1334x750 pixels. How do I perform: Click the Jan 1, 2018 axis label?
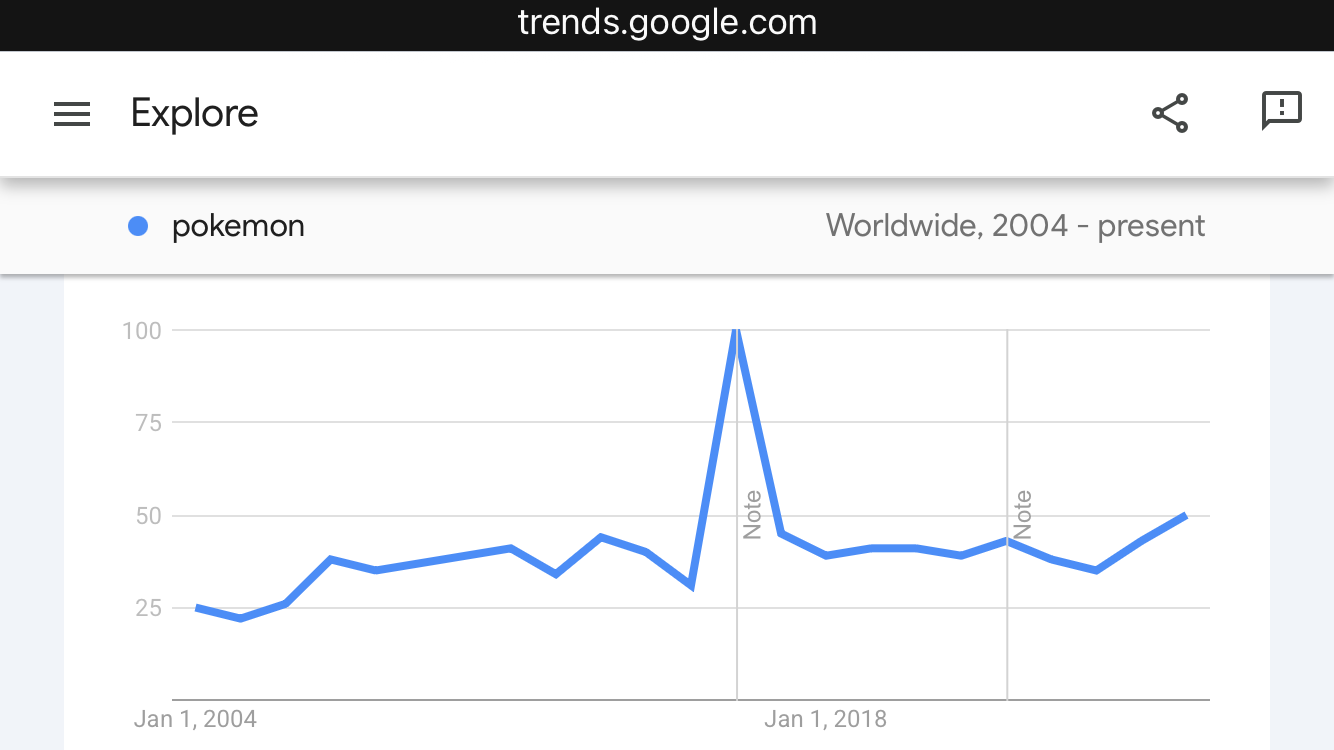(x=825, y=719)
